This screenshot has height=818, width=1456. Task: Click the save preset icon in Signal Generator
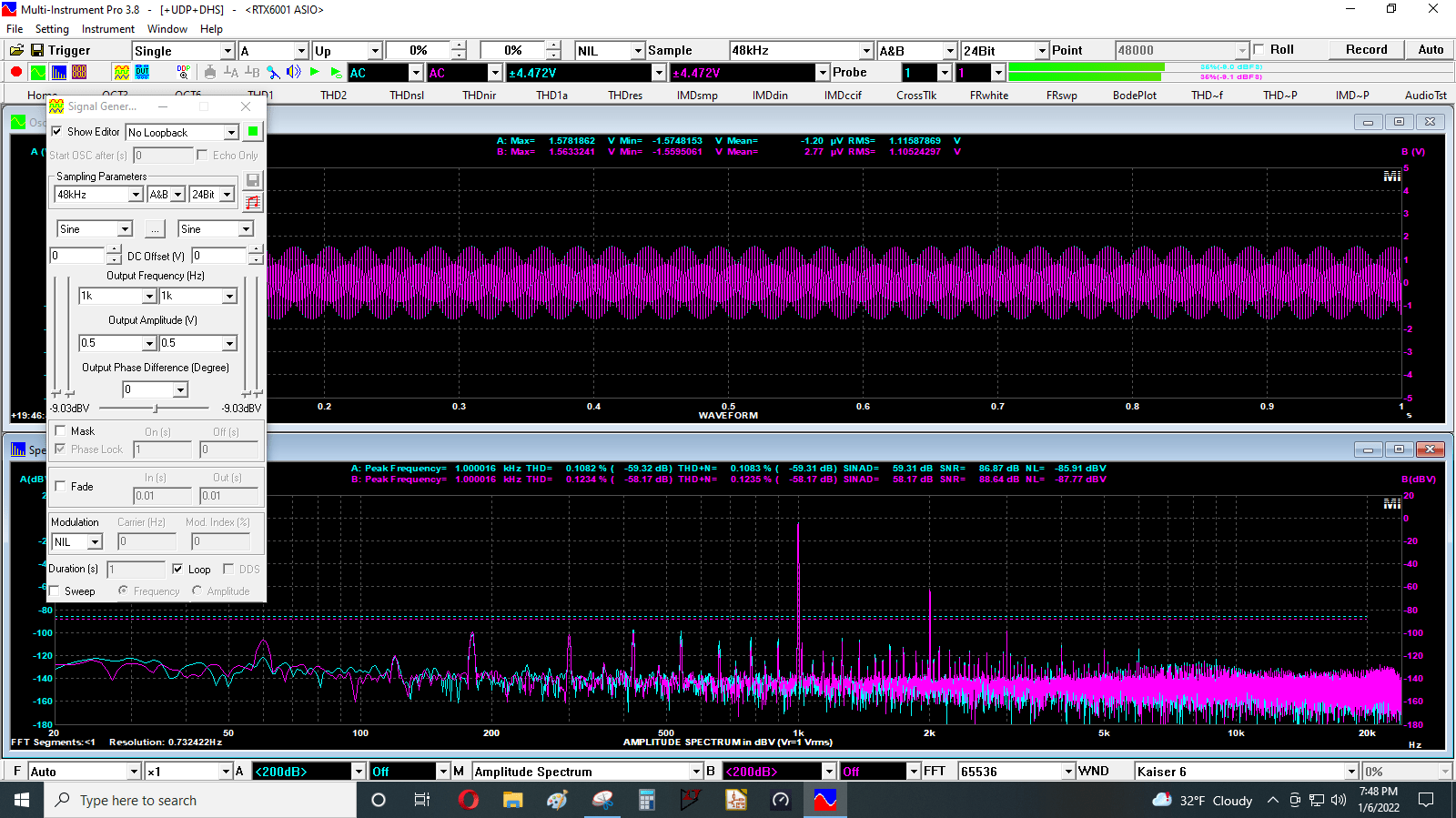[x=253, y=180]
